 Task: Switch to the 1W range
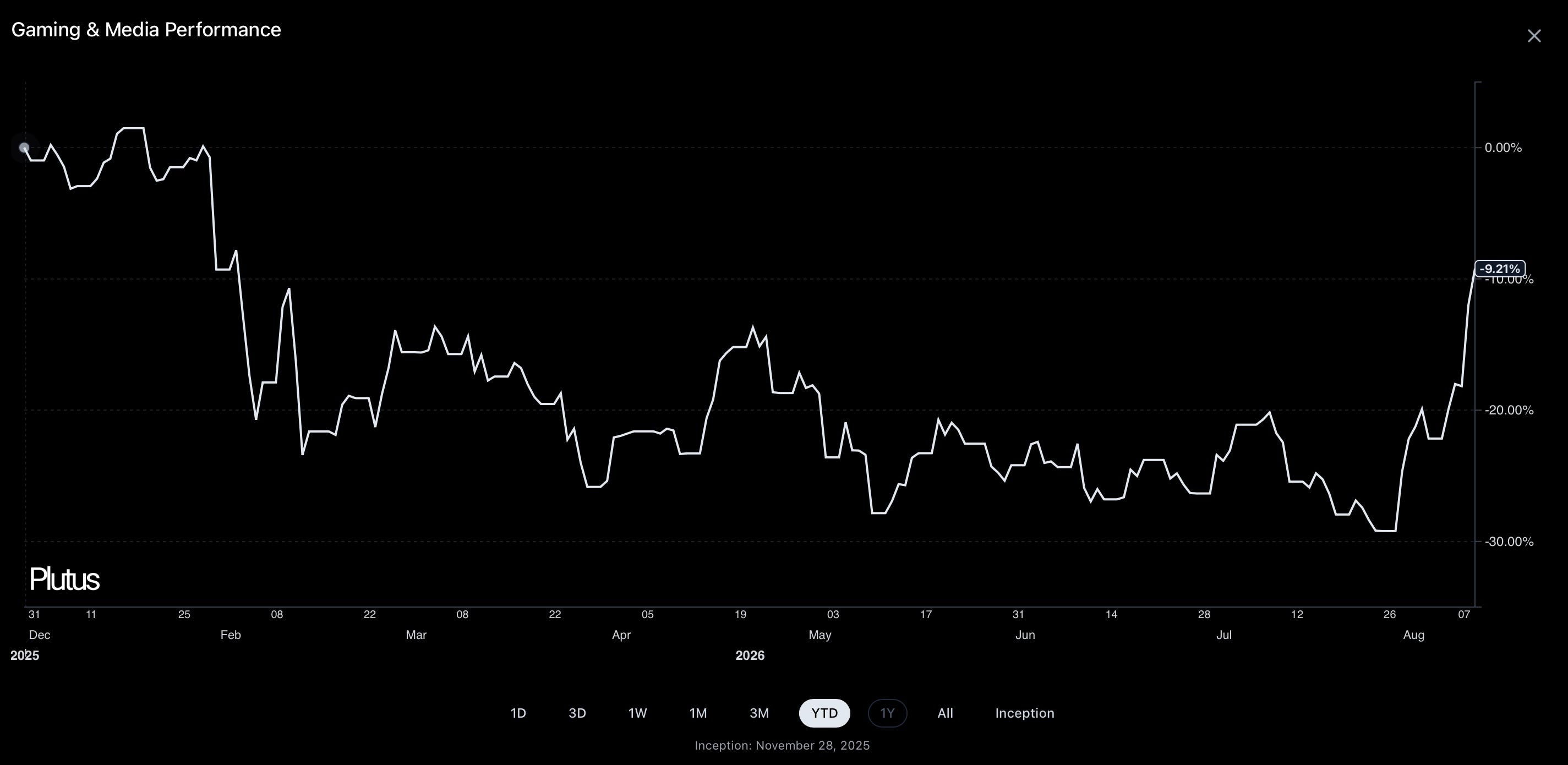pyautogui.click(x=637, y=713)
